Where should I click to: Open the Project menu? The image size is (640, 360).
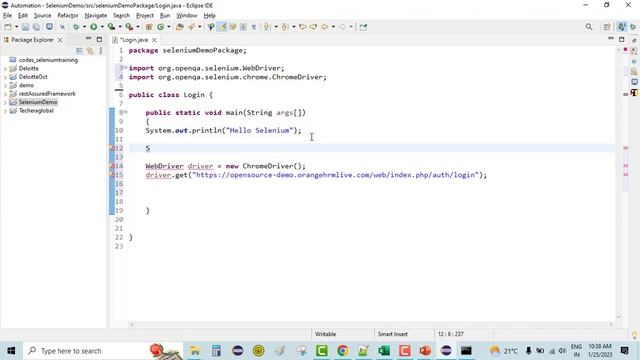coord(145,16)
